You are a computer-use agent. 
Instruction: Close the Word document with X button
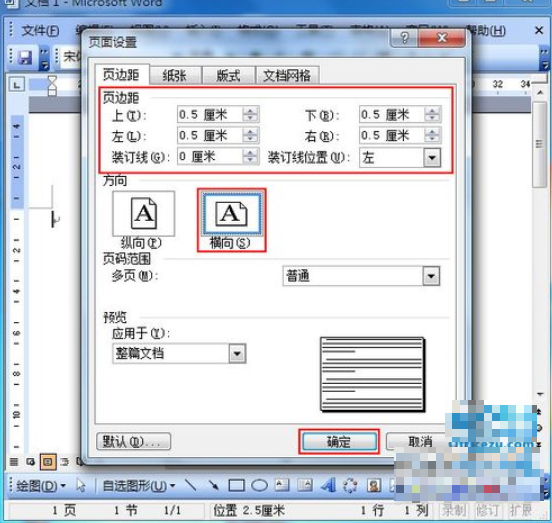point(539,31)
